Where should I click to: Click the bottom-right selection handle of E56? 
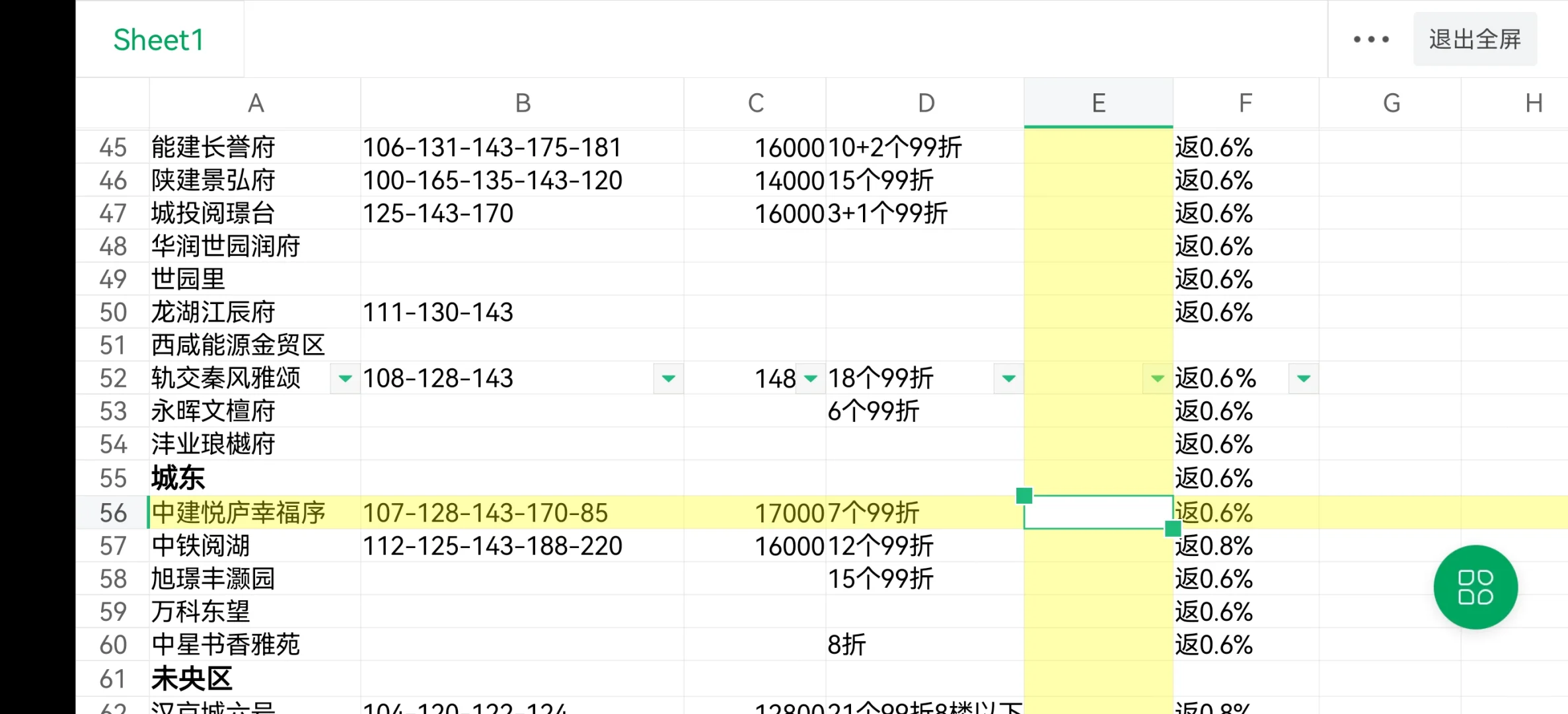point(1173,528)
